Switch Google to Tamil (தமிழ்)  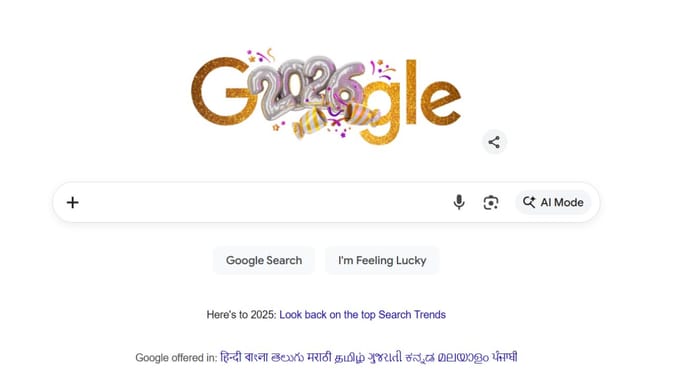coord(349,357)
